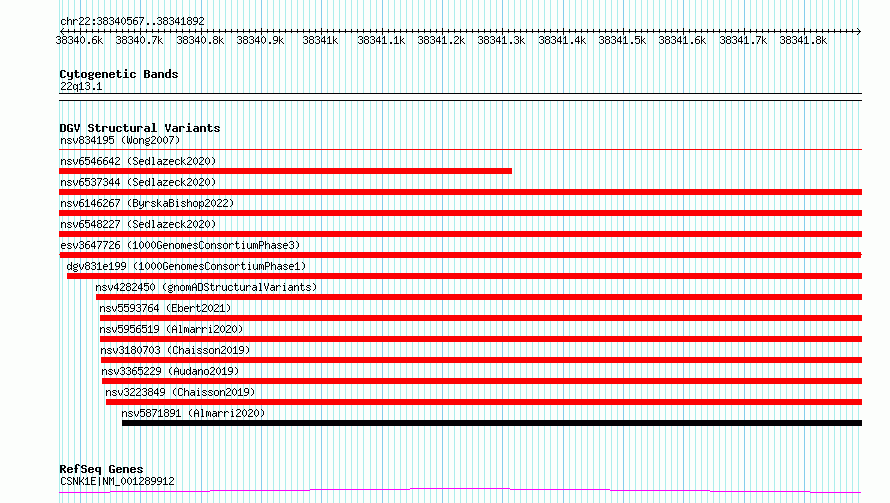Image resolution: width=890 pixels, height=503 pixels.
Task: Click the red bar under nsv3365229
Action: [482, 381]
